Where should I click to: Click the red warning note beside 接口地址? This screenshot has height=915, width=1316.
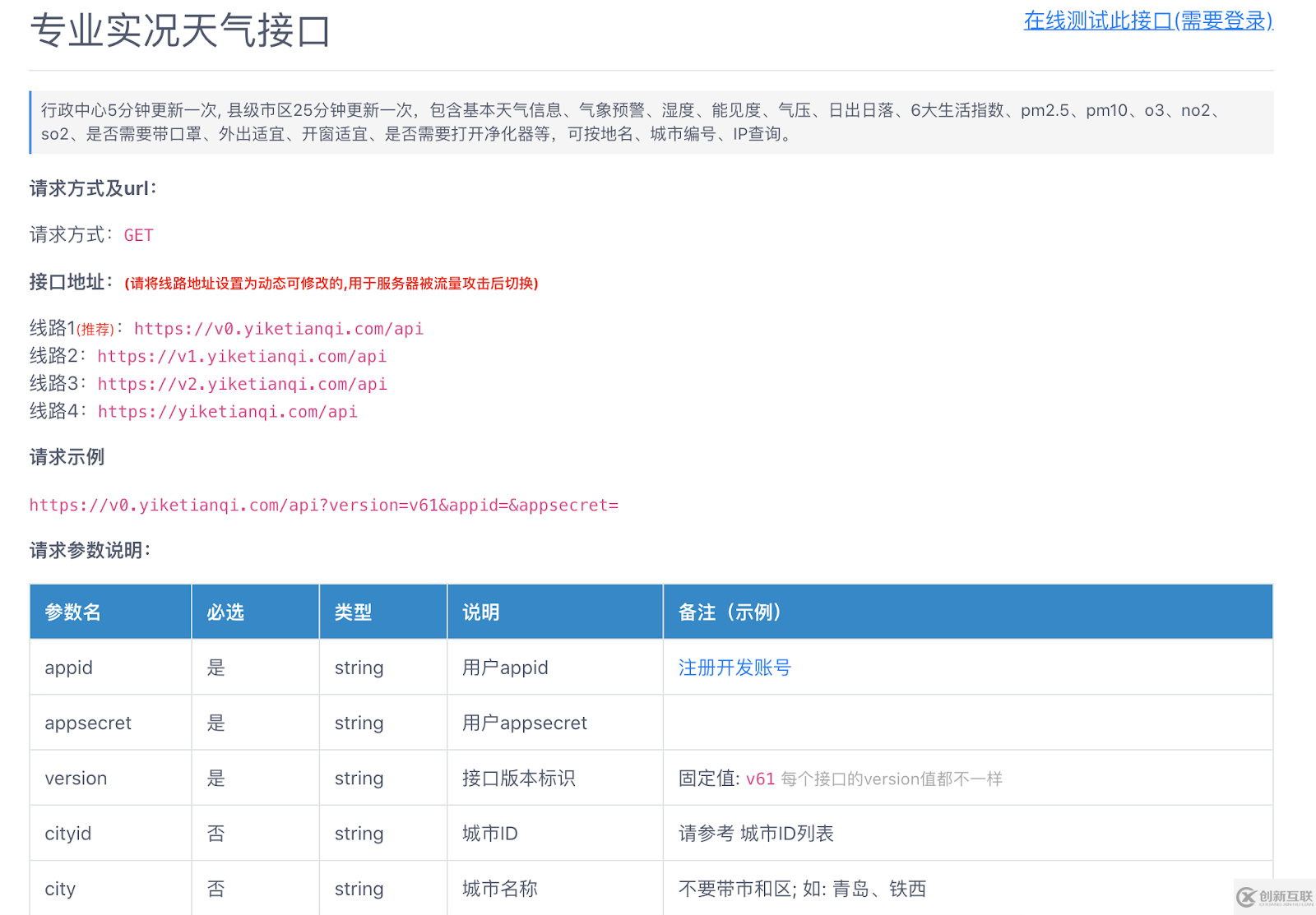click(330, 284)
